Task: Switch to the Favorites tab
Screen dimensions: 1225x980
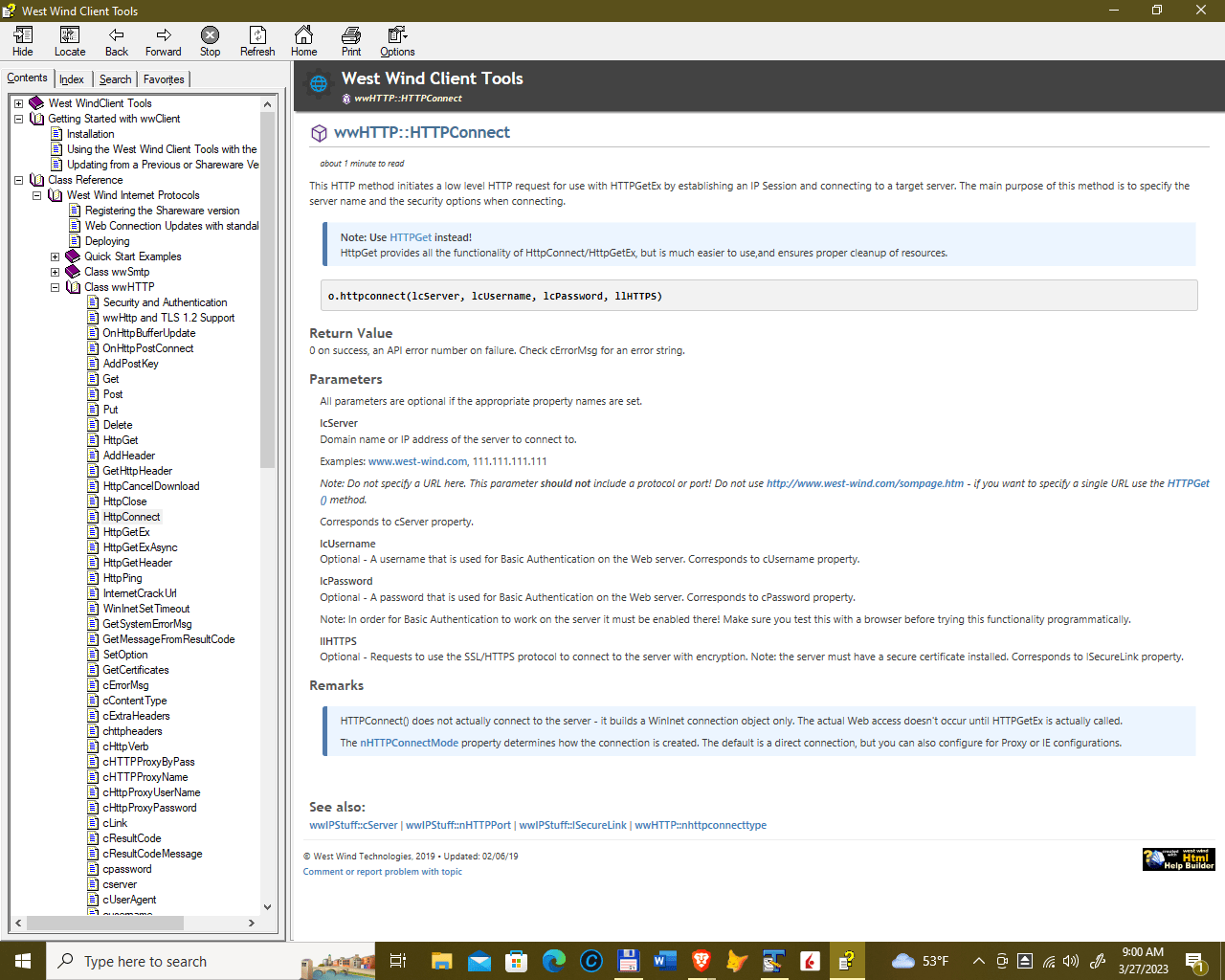Action: (163, 78)
